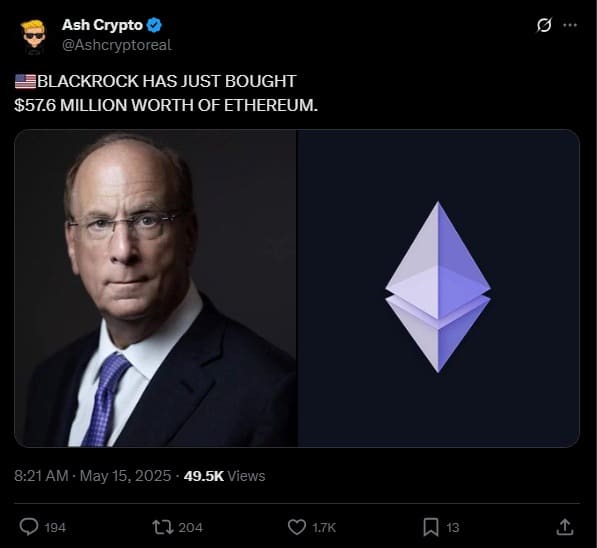Open the Ethereum logo image
This screenshot has width=597, height=548.
tap(439, 288)
